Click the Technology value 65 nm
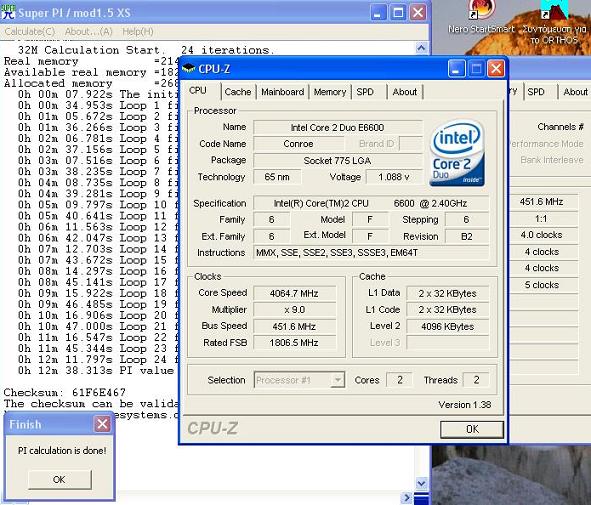 point(277,177)
